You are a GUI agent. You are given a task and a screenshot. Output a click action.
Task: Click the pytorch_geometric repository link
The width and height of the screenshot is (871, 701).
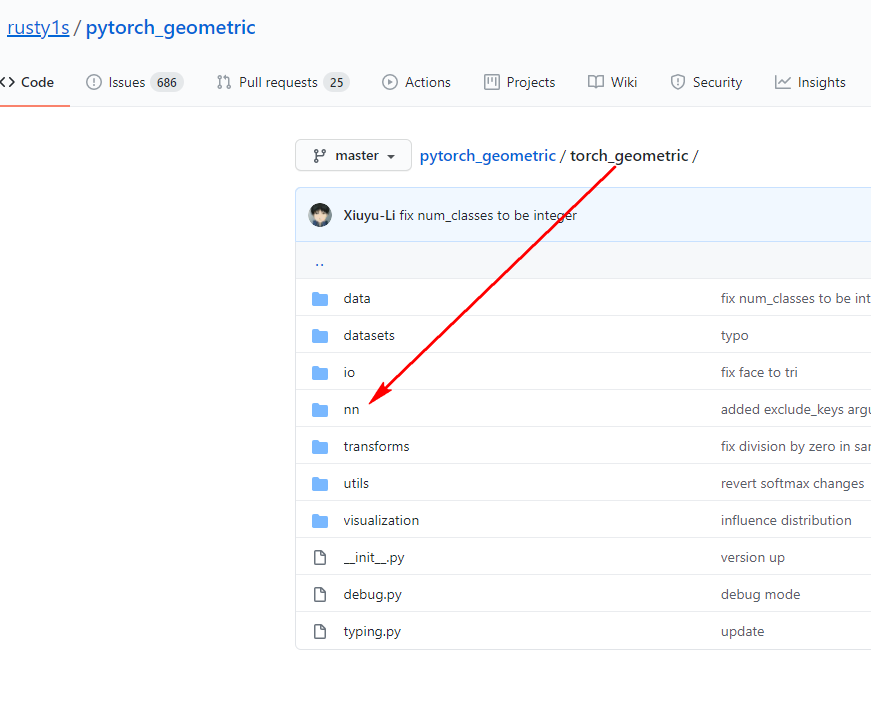click(x=170, y=27)
